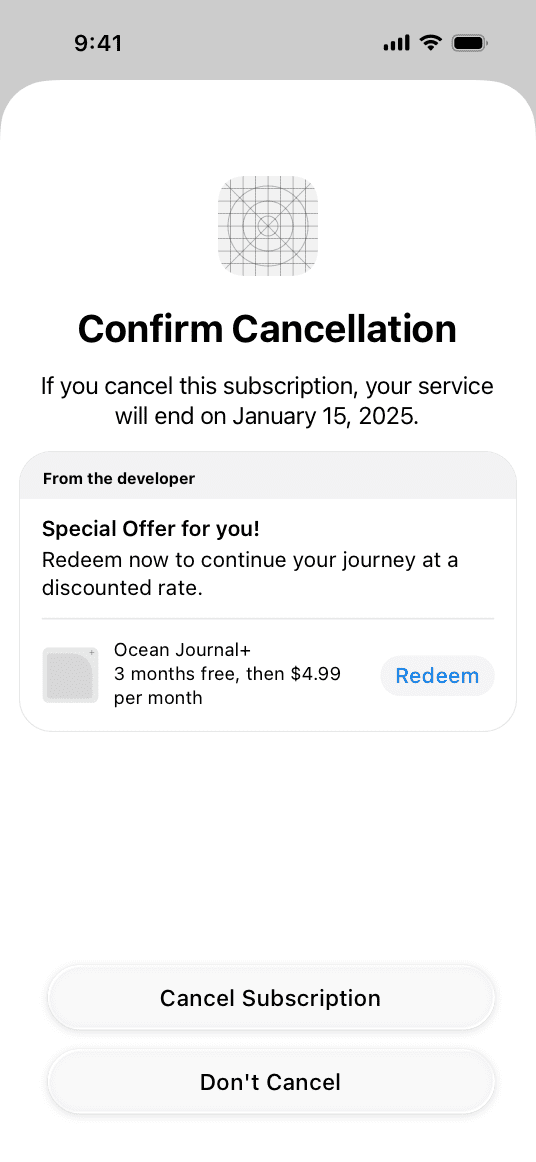The height and width of the screenshot is (1162, 536).
Task: Tap the cellular signal bars icon
Action: pyautogui.click(x=396, y=43)
